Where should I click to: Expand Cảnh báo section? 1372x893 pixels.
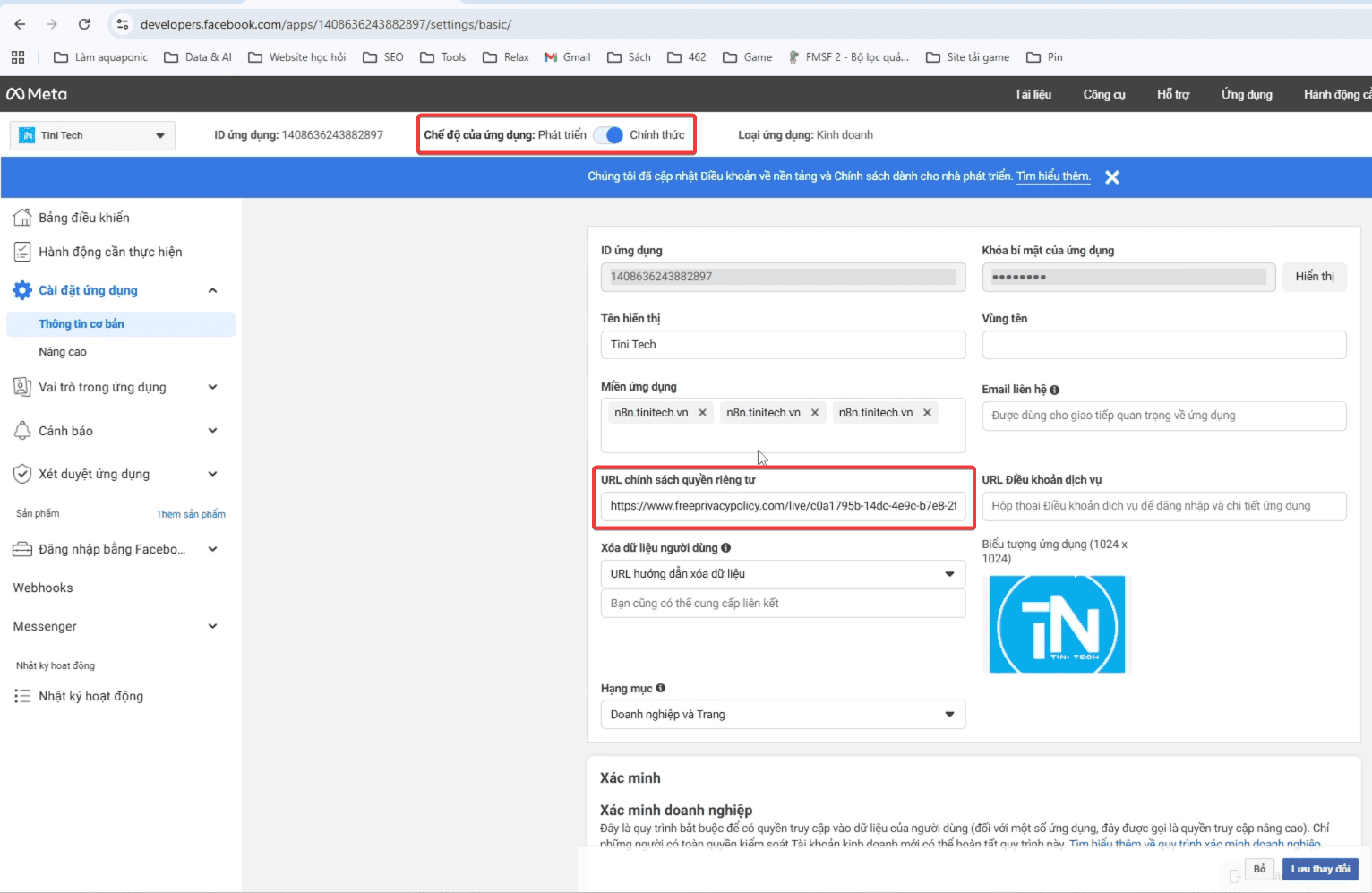(212, 431)
